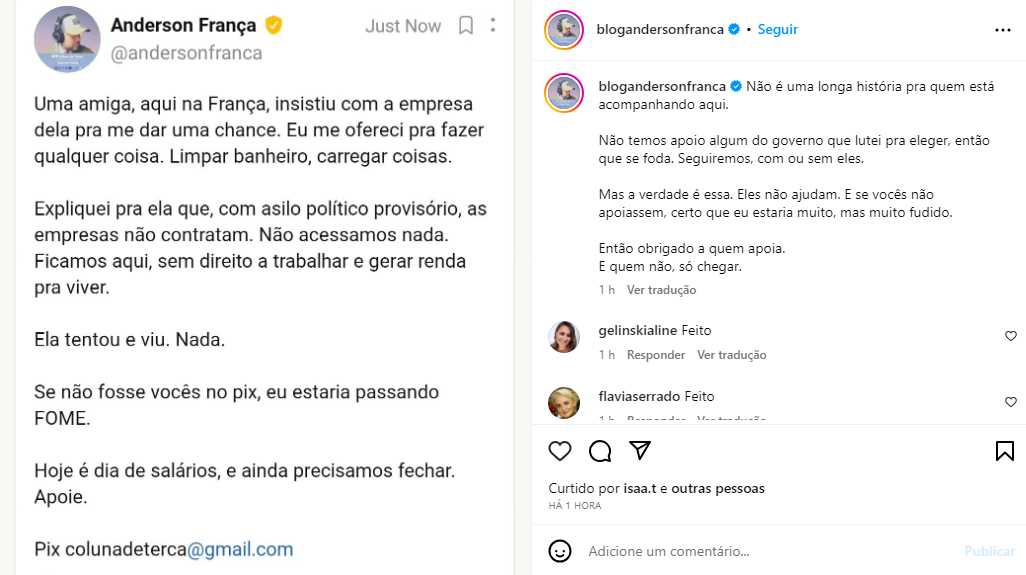
Task: Click Ver tradução under the caption
Action: (x=661, y=290)
